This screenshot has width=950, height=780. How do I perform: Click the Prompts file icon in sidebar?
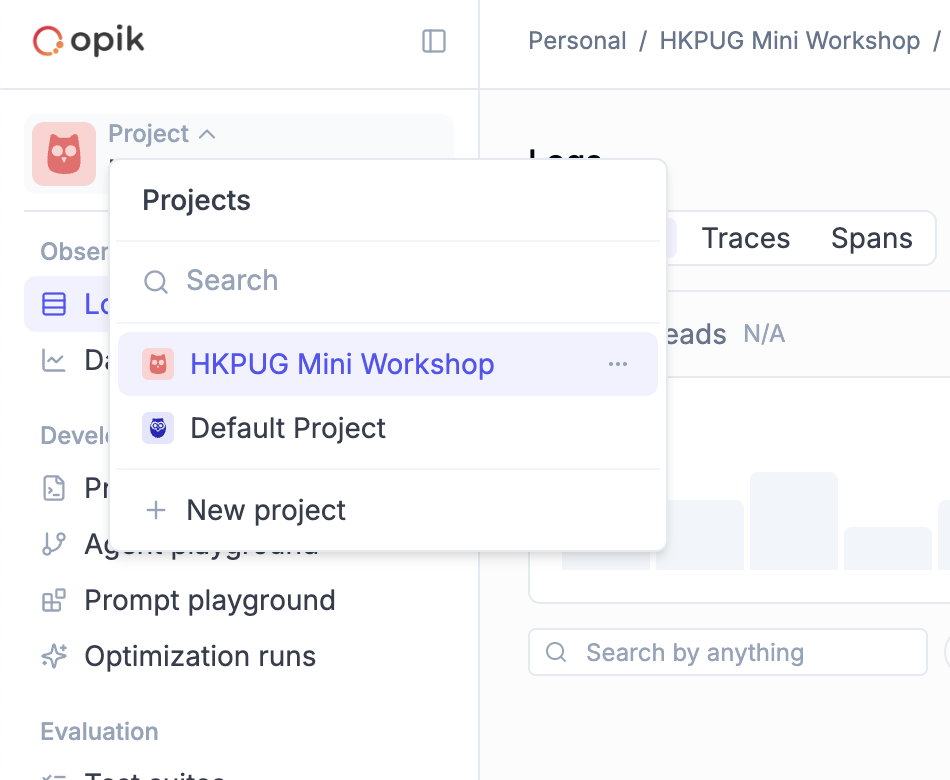tap(54, 488)
